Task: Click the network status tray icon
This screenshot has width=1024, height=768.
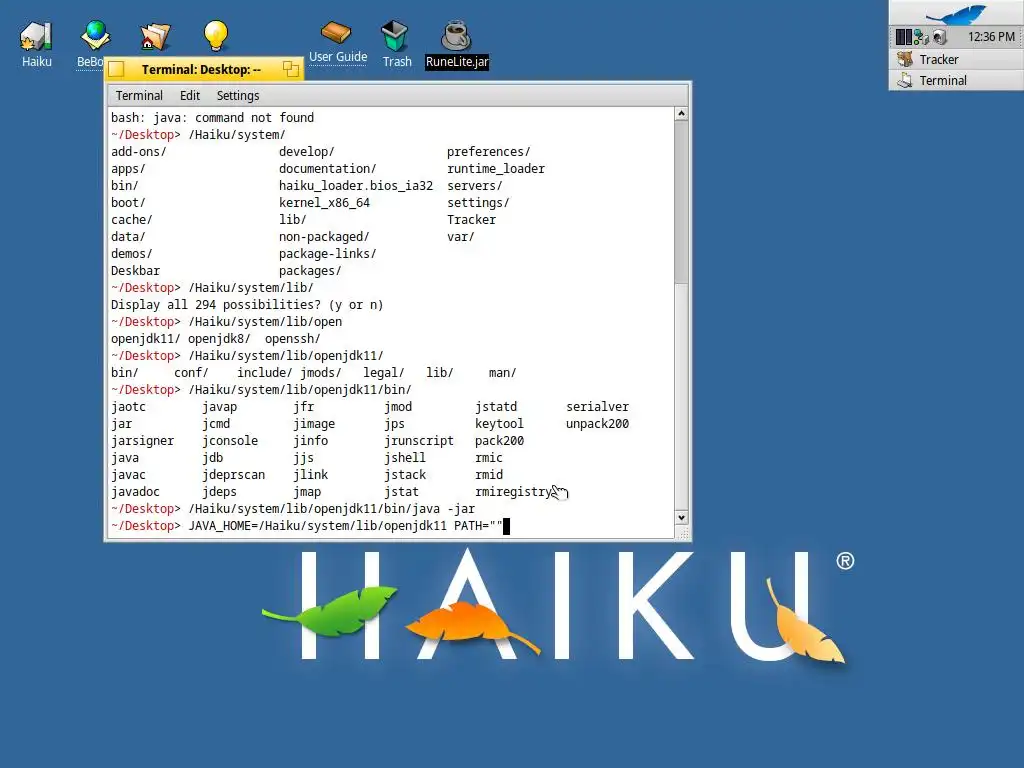Action: coord(921,37)
